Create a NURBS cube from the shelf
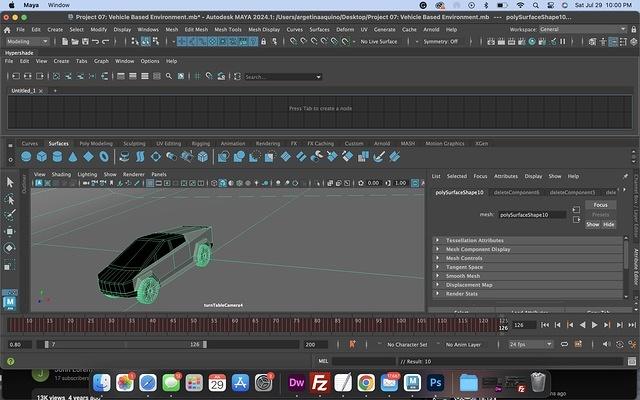640x400 pixels. (x=42, y=156)
